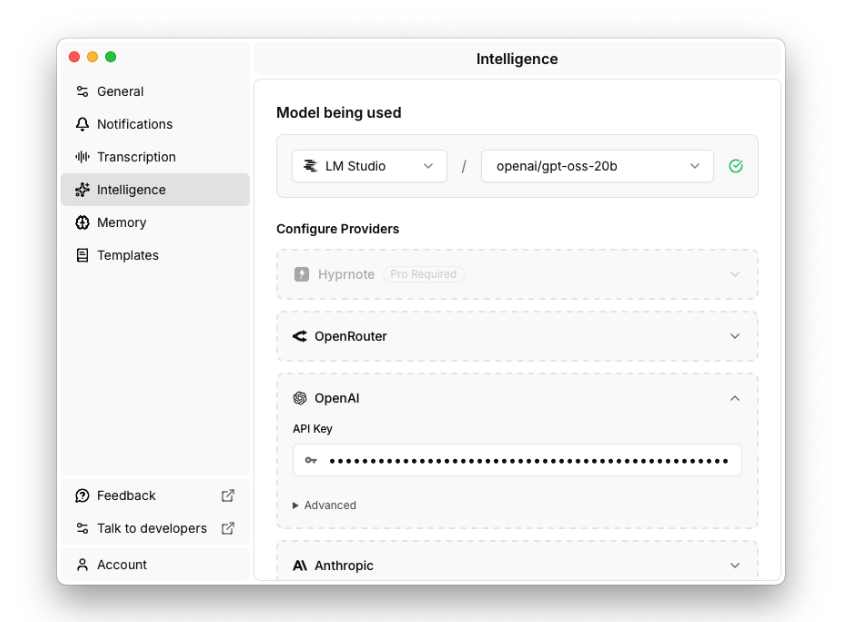Expand the Hyprnote provider chevron
847x622 pixels.
point(735,275)
